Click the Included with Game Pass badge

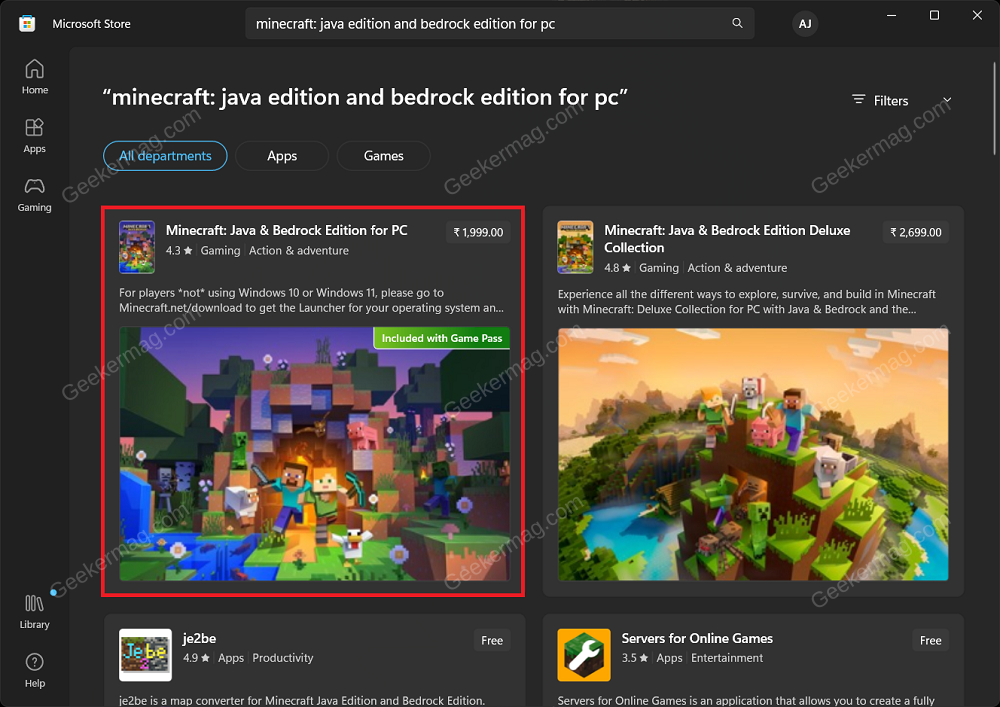coord(441,338)
